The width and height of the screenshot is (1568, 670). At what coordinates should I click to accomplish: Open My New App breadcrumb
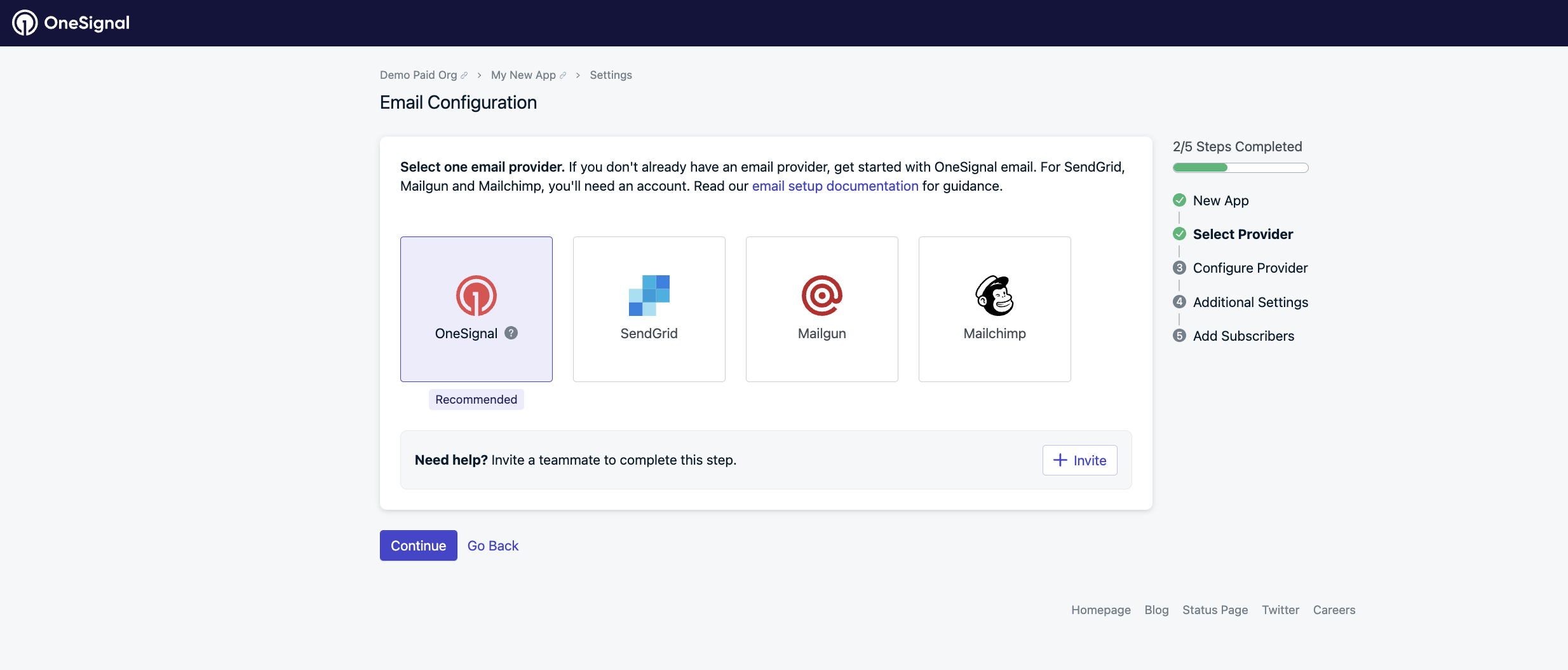[x=524, y=75]
